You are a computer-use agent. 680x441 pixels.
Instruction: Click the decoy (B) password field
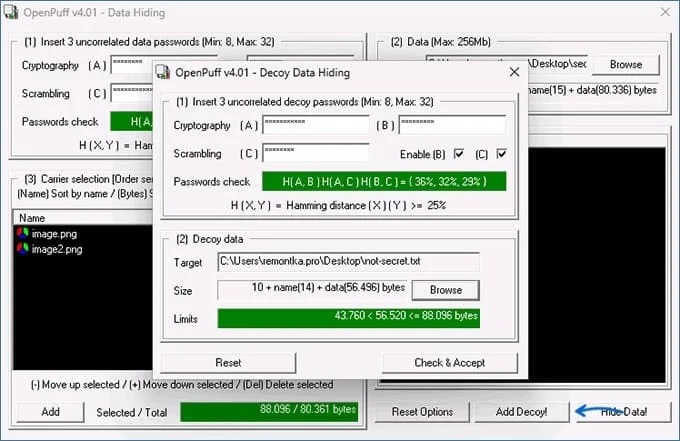tap(452, 125)
